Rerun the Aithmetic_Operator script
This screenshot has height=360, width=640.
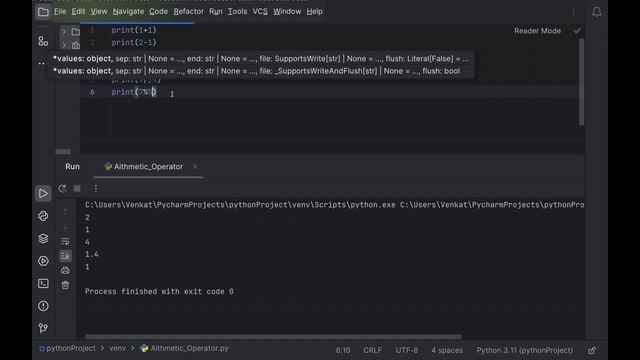click(x=62, y=189)
